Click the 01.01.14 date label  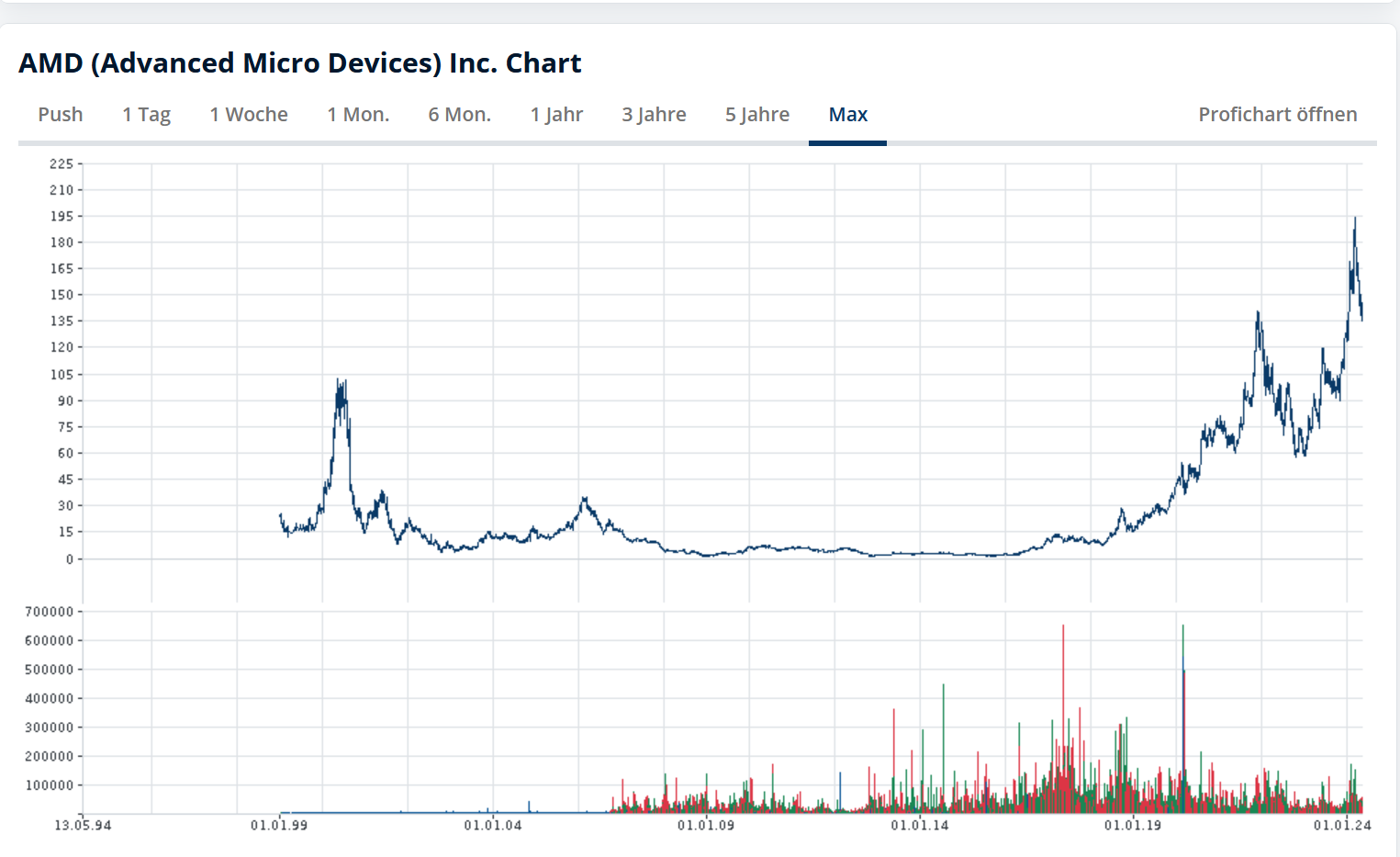coord(920,825)
